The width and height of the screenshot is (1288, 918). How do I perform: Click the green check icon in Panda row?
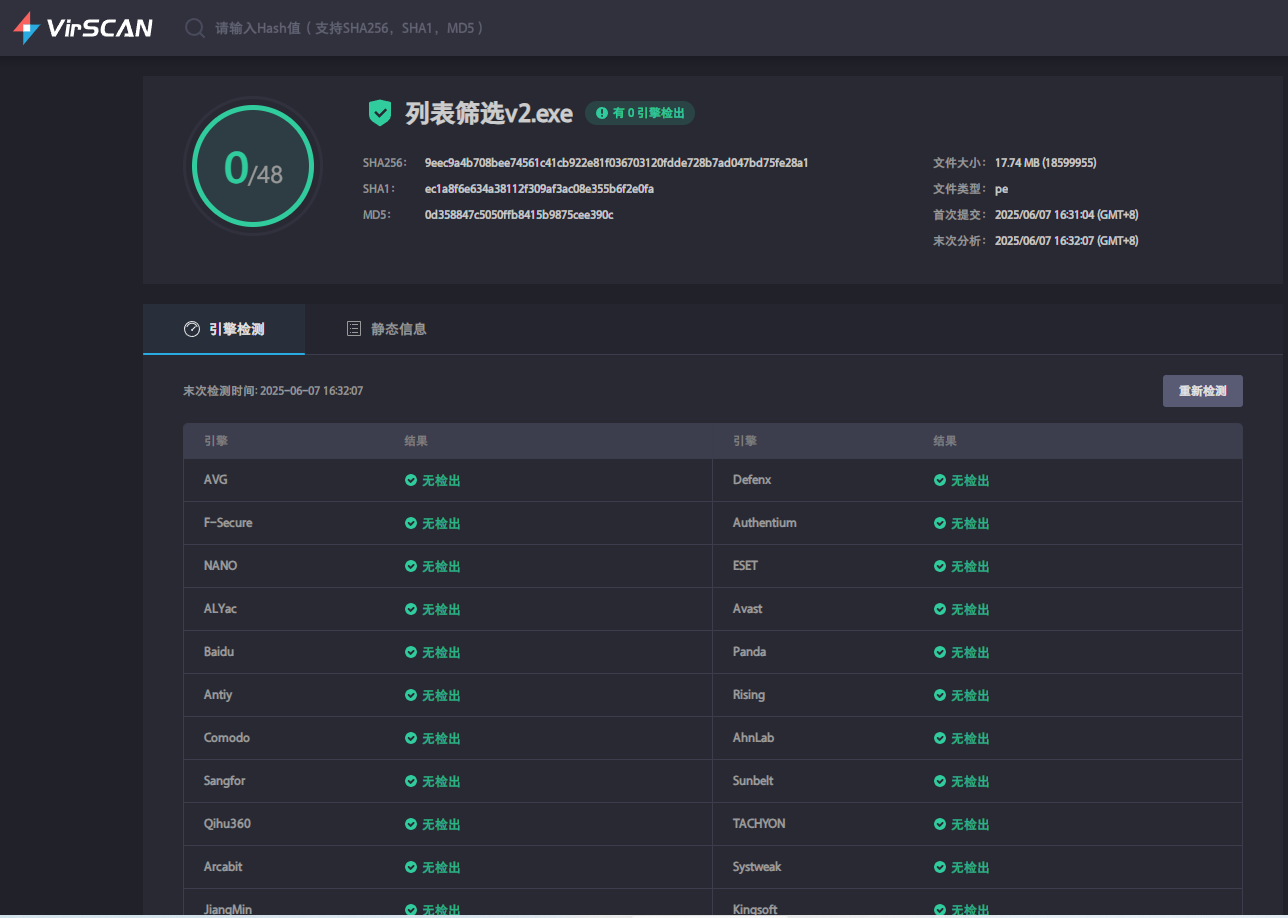coord(940,652)
